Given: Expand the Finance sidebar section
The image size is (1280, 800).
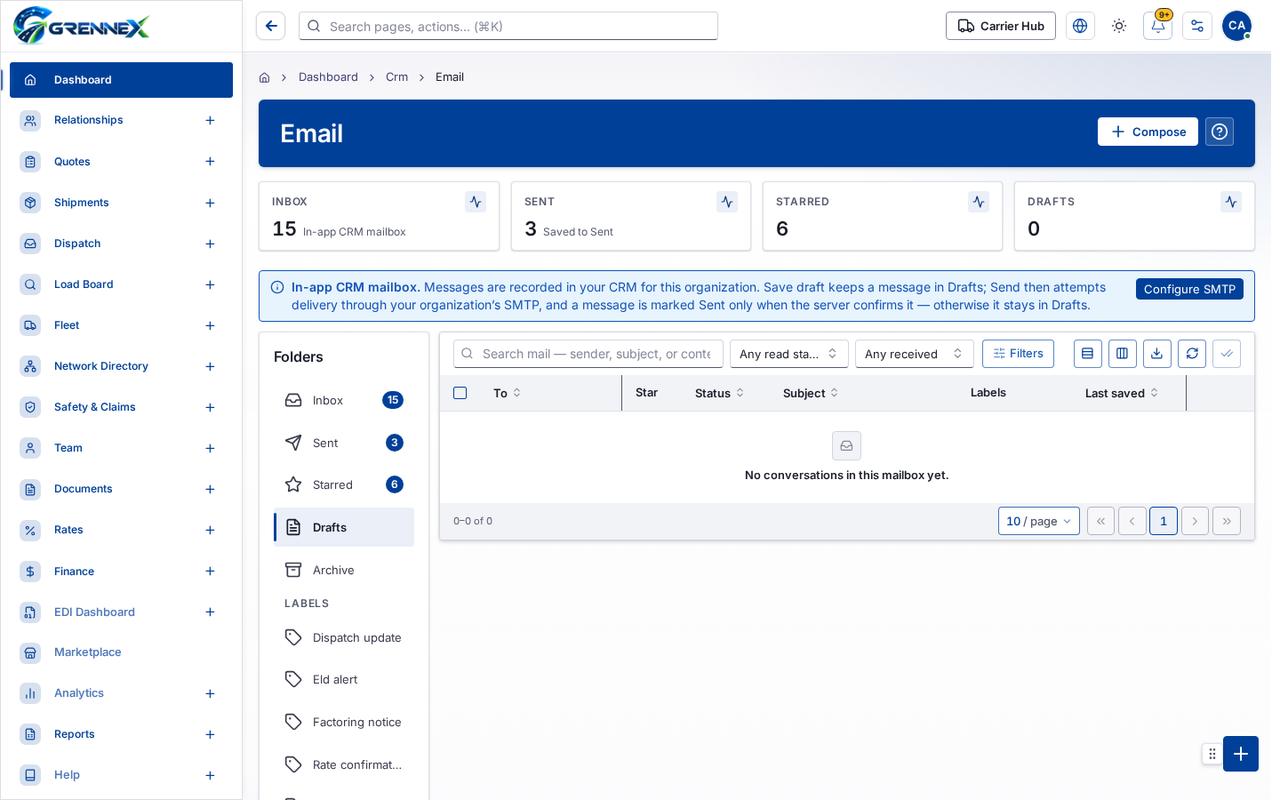Looking at the screenshot, I should [x=210, y=571].
